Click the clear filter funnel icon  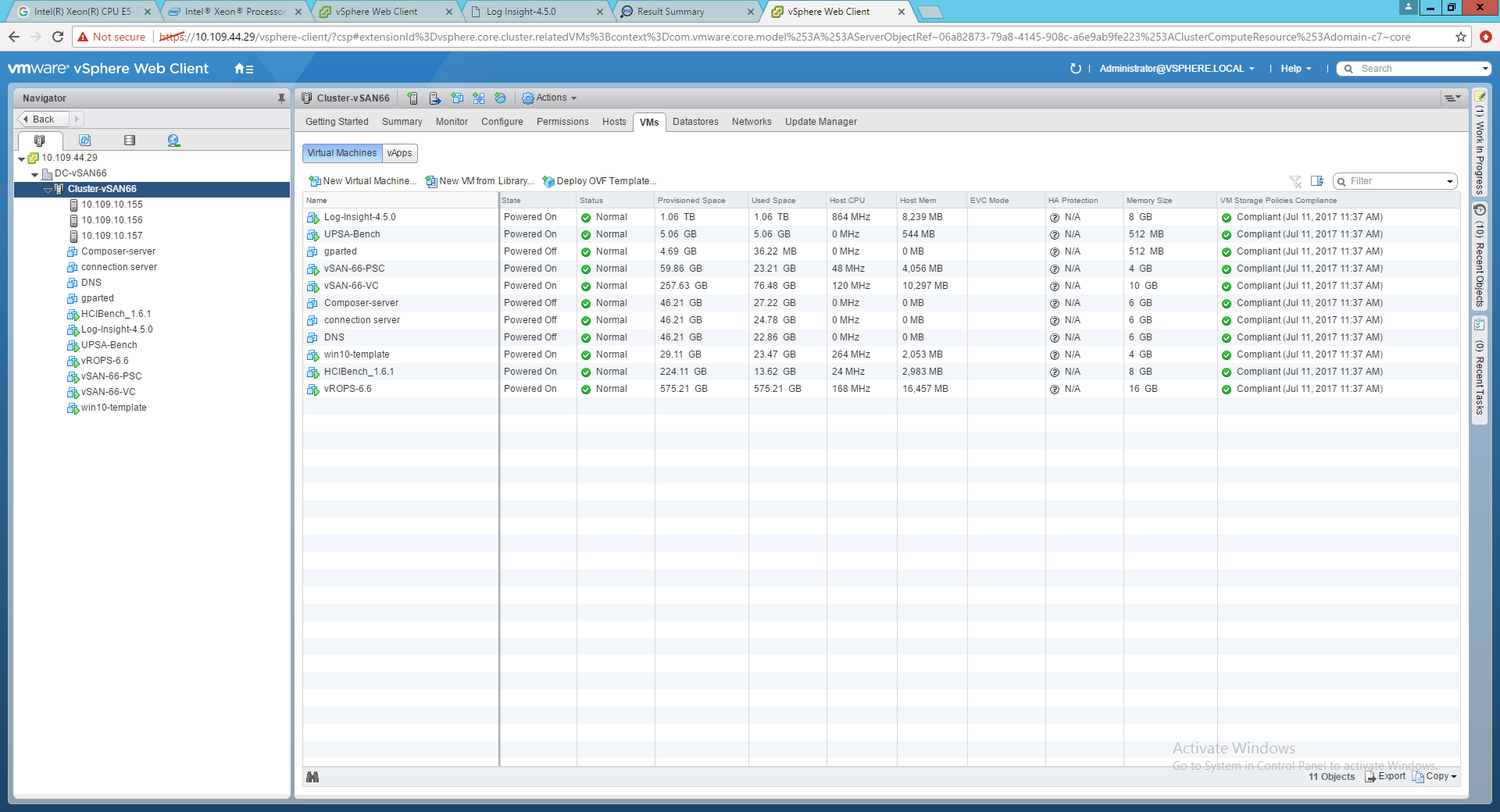click(x=1295, y=181)
